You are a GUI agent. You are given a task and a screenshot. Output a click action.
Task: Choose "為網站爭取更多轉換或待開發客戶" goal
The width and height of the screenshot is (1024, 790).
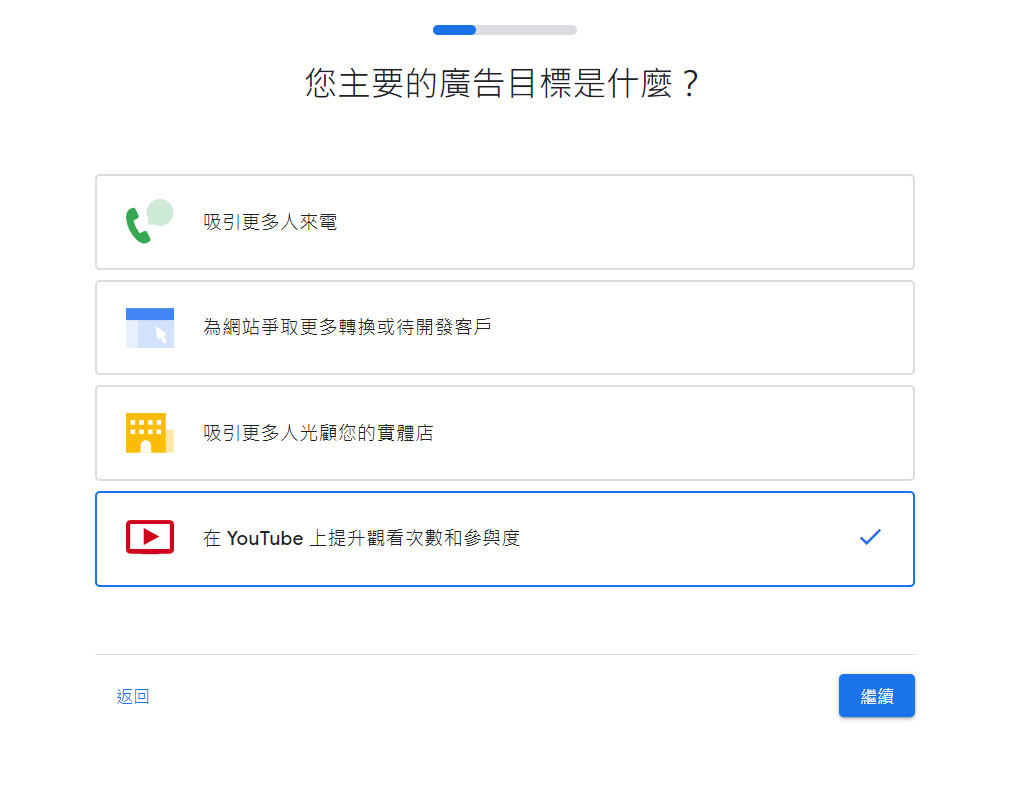[348, 327]
